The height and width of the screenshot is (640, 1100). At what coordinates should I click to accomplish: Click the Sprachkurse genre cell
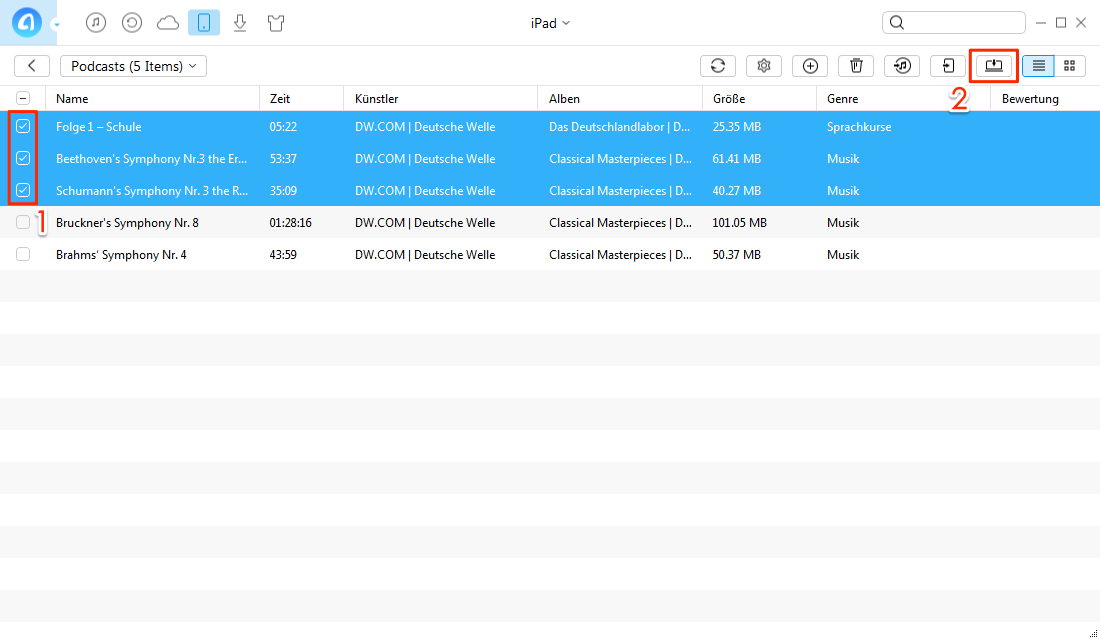pos(859,127)
